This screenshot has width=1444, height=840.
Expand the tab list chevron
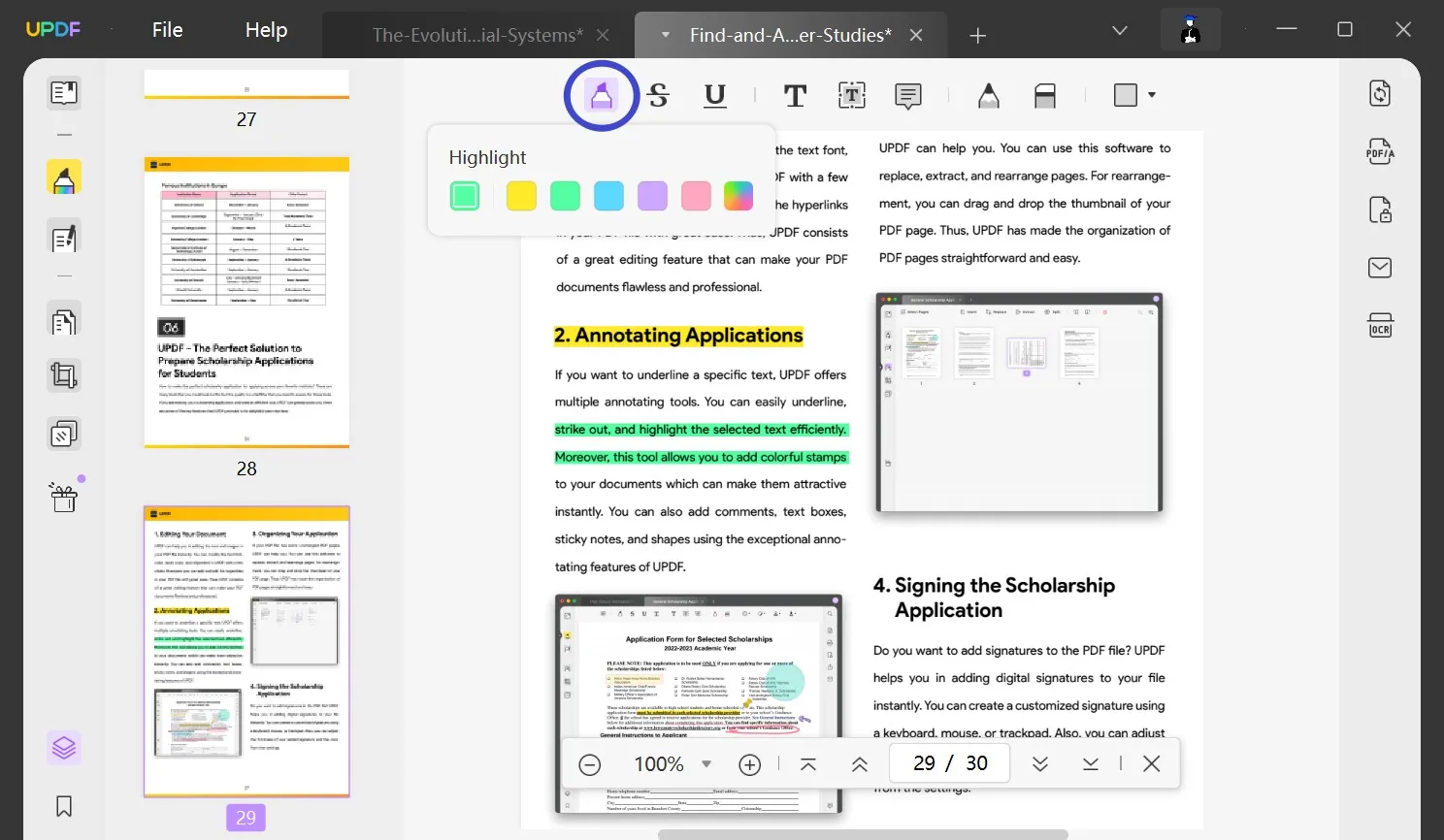(1119, 30)
